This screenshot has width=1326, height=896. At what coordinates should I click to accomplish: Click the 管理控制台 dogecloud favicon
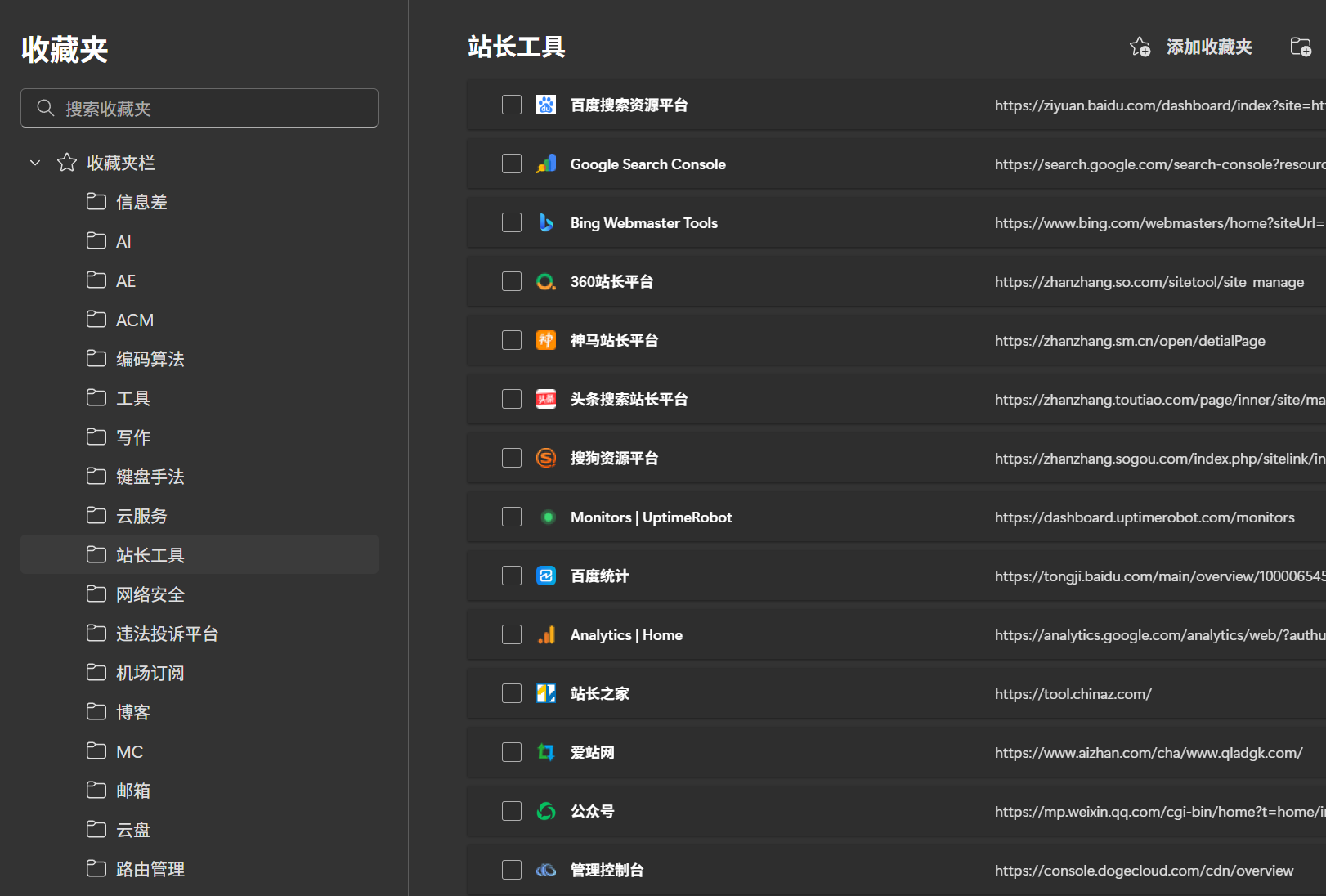tap(546, 870)
